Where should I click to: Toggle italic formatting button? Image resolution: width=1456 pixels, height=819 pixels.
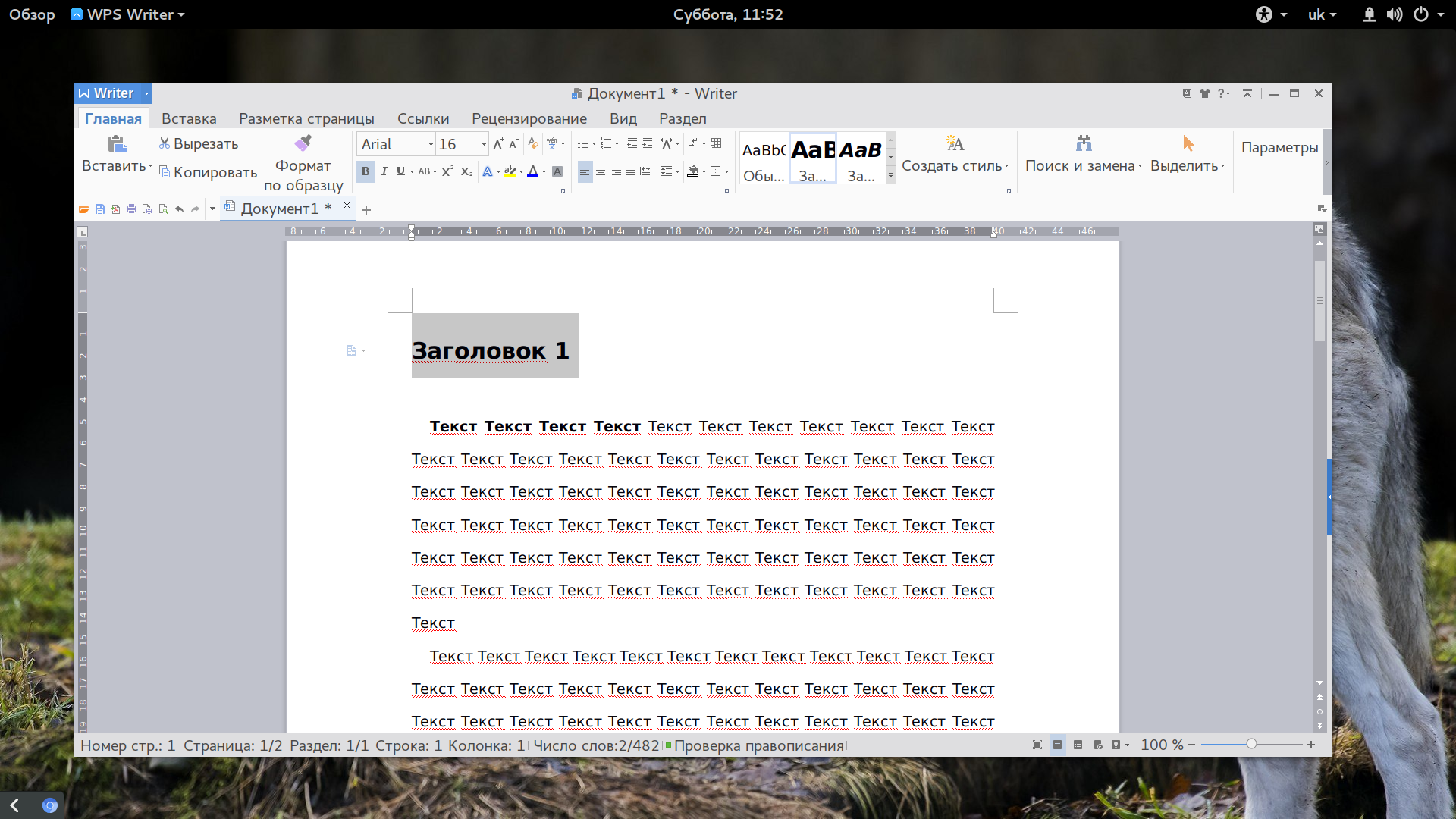(384, 171)
